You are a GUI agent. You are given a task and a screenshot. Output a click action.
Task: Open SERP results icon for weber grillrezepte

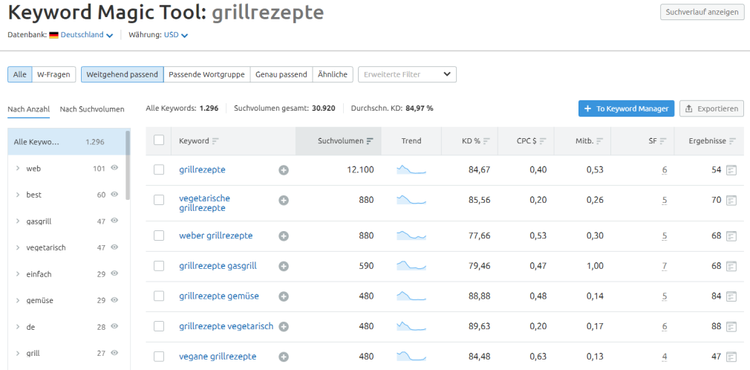[x=731, y=236]
